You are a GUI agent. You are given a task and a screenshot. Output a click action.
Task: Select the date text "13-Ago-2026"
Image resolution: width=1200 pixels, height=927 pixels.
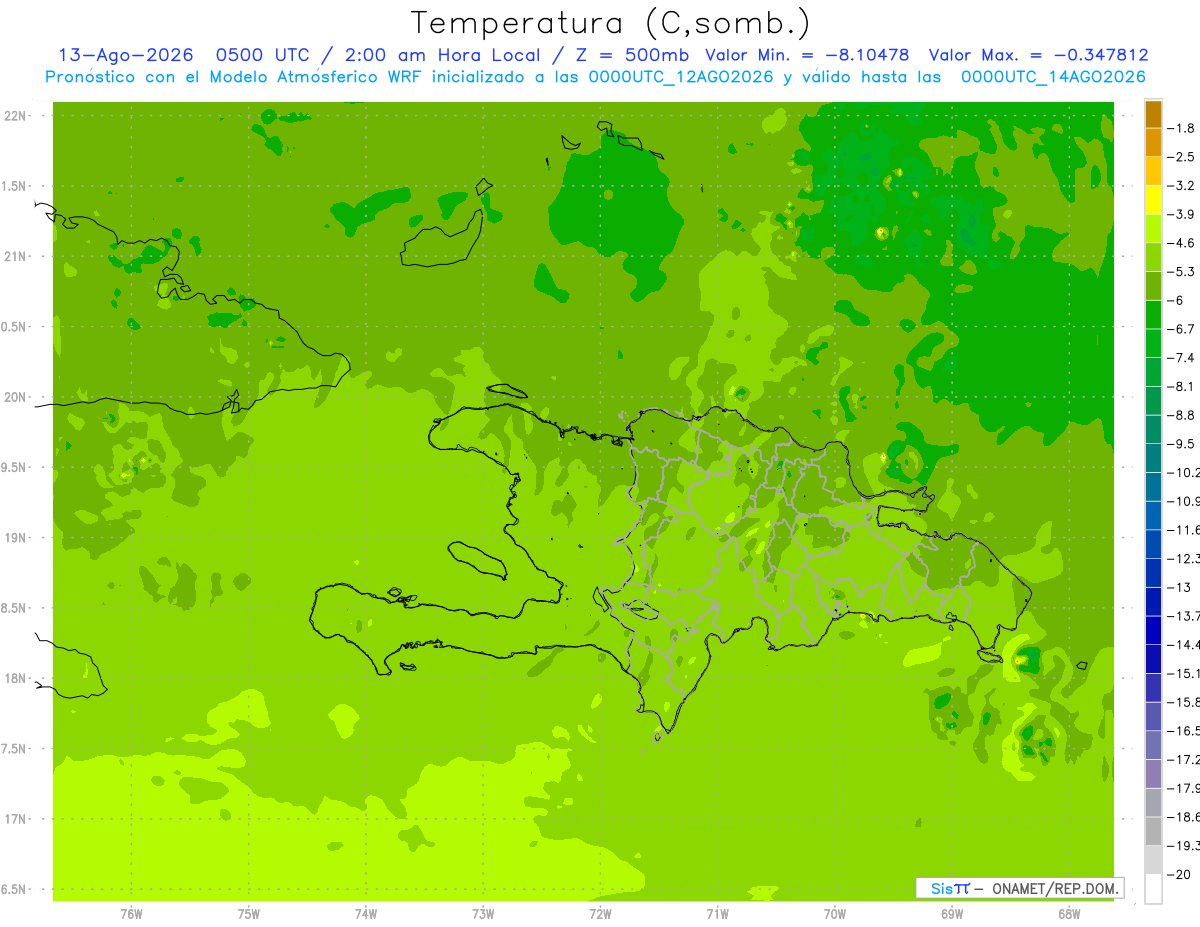[126, 56]
